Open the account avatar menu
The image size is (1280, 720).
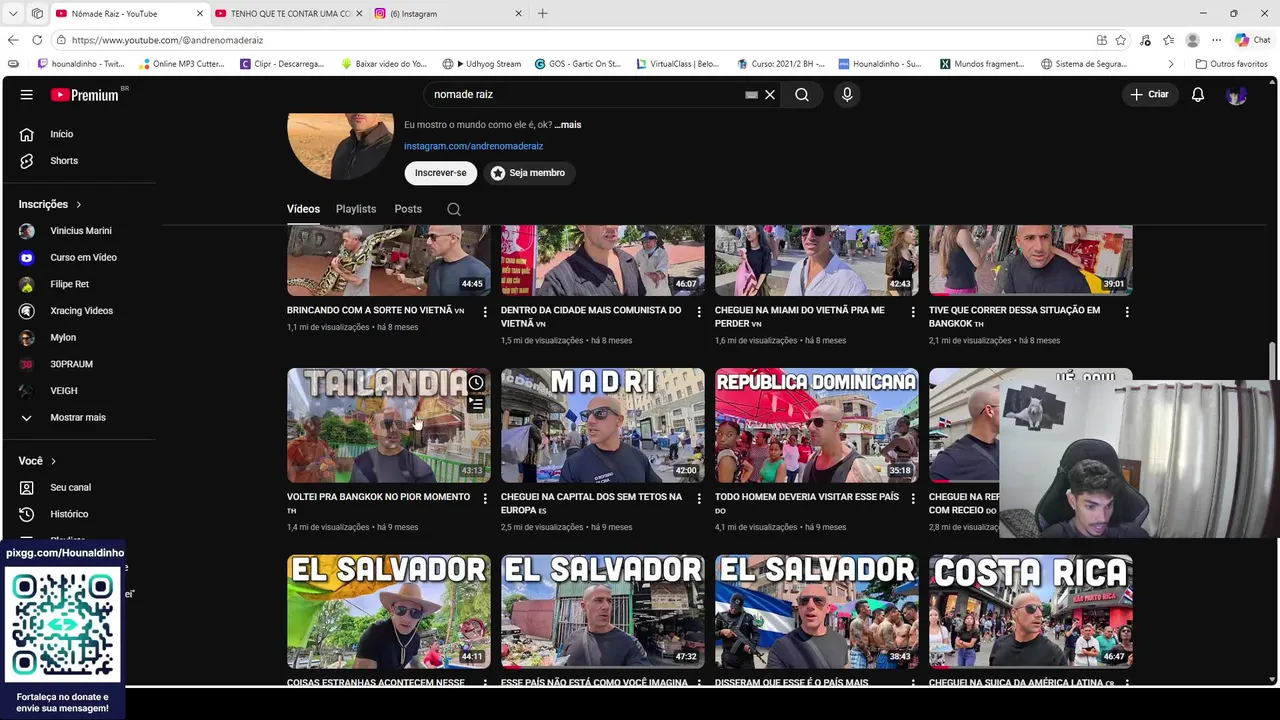[x=1237, y=94]
